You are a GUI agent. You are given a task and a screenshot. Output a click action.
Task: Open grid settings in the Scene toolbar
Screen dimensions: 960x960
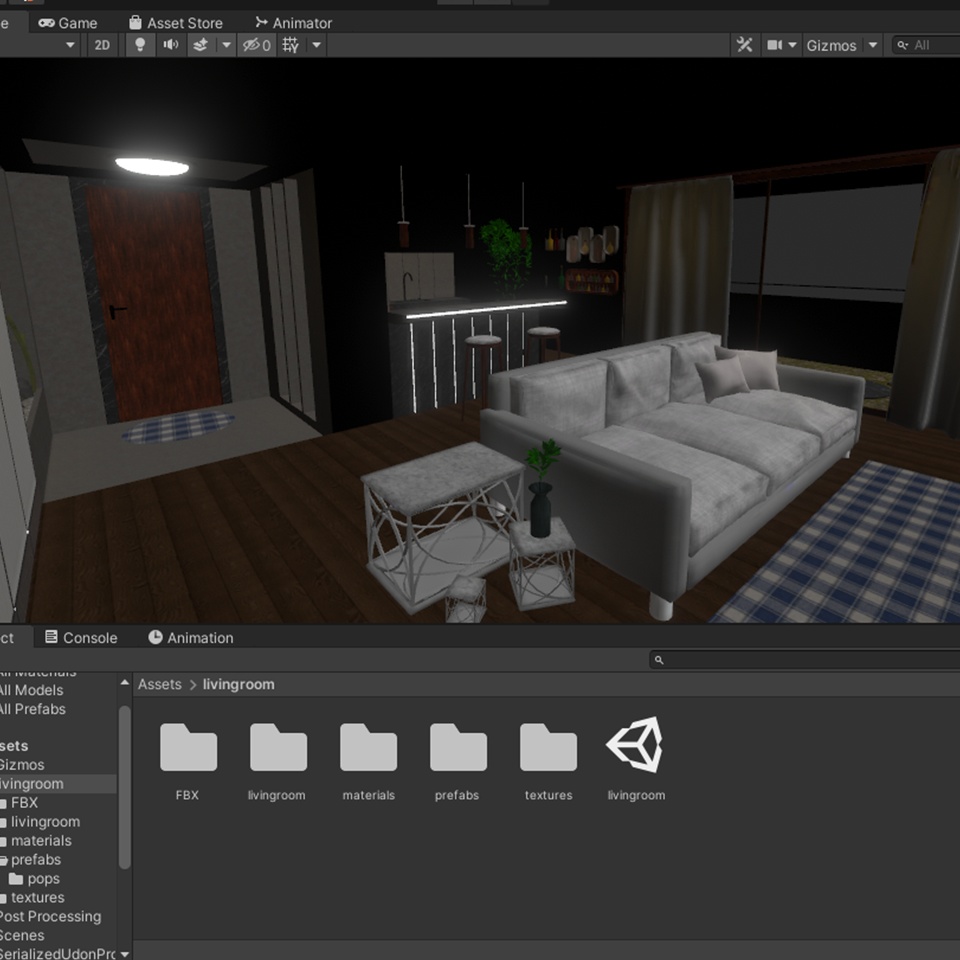pyautogui.click(x=288, y=45)
